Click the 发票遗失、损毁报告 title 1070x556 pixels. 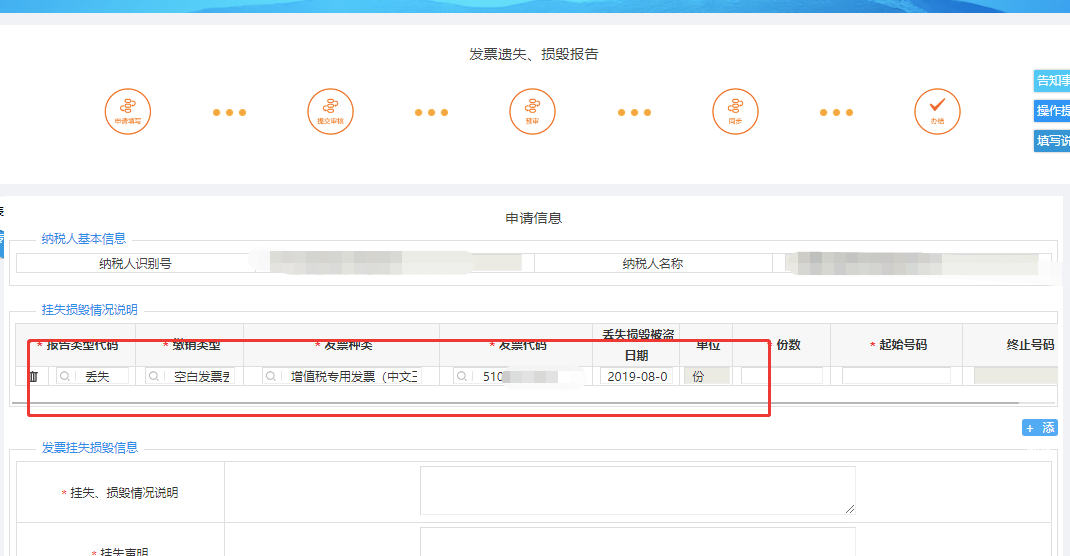534,54
